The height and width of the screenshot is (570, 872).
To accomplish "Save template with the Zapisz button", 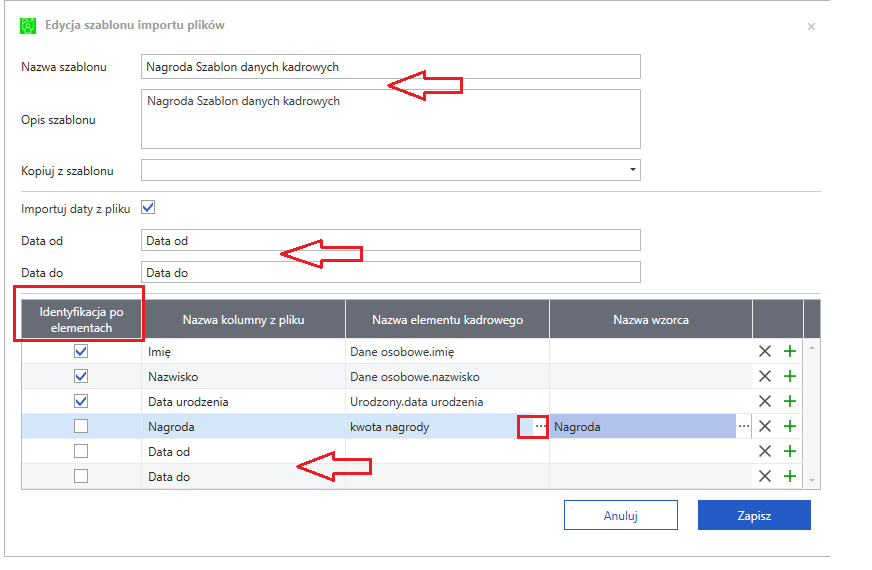I will [x=754, y=515].
